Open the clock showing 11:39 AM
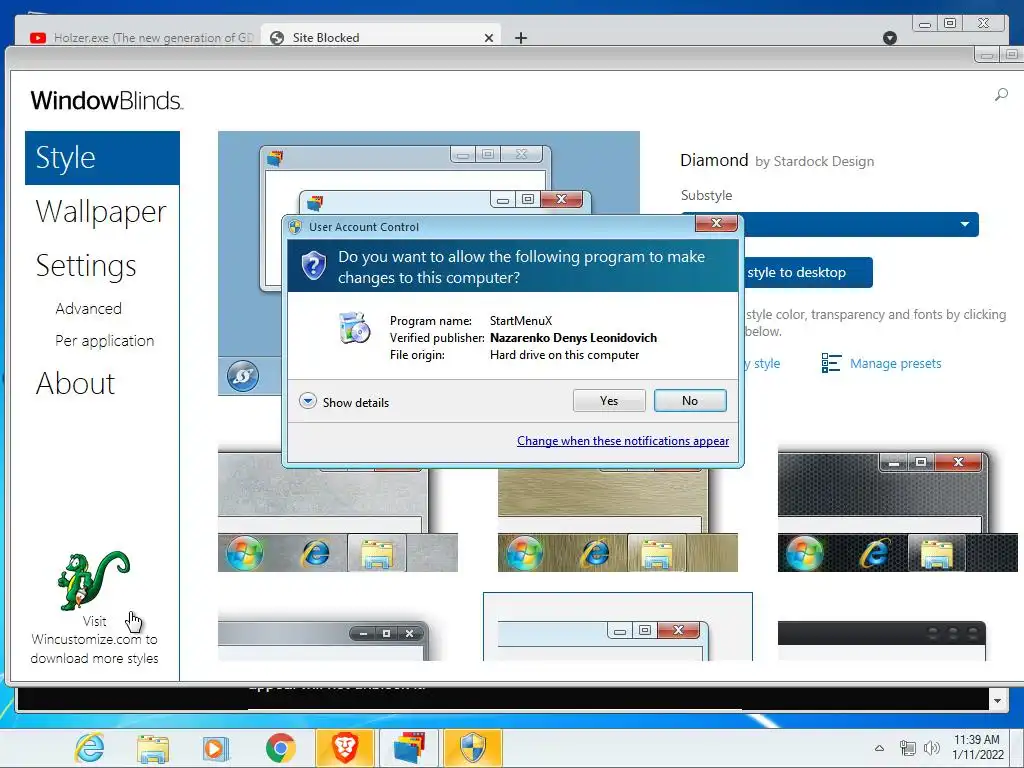 [x=977, y=747]
